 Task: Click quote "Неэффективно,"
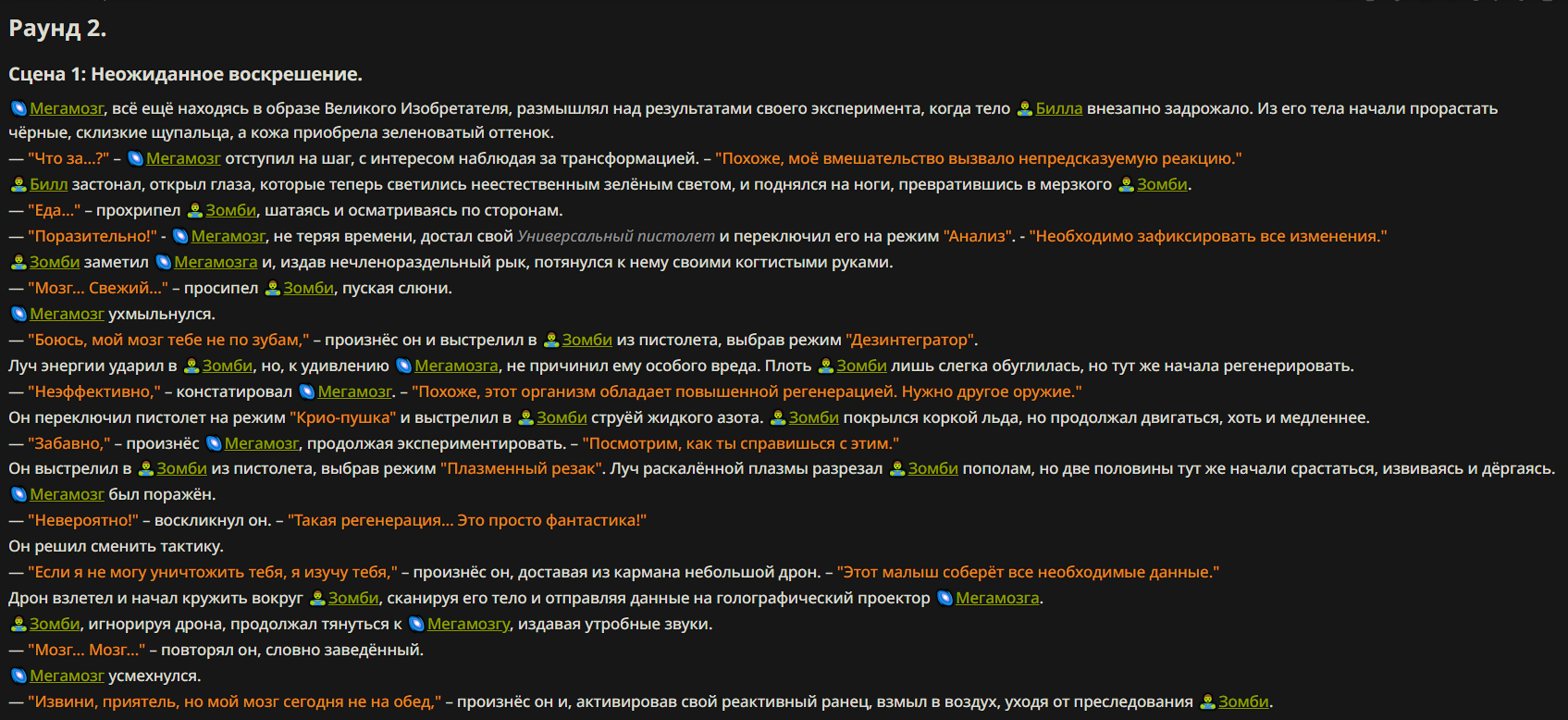94,391
